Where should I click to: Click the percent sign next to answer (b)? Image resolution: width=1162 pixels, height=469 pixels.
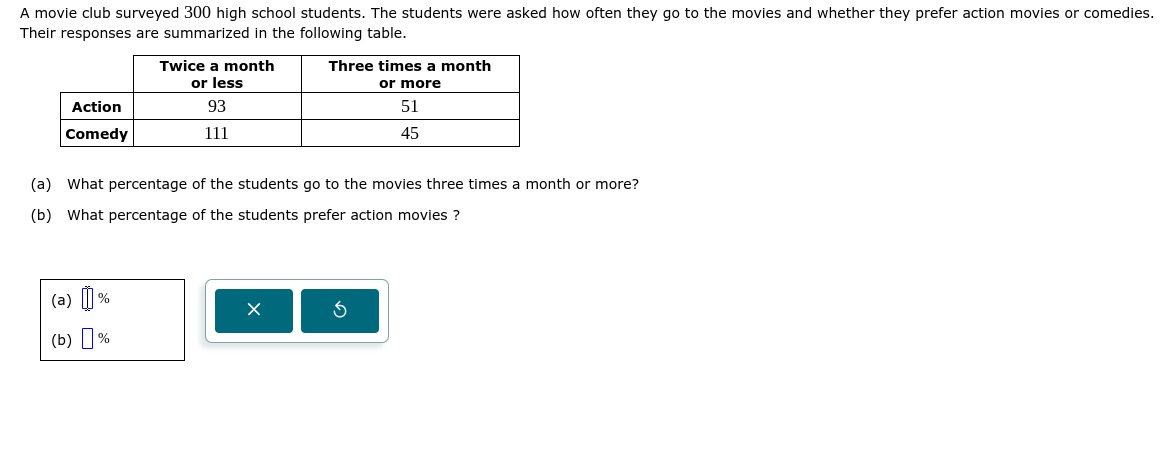(x=104, y=339)
